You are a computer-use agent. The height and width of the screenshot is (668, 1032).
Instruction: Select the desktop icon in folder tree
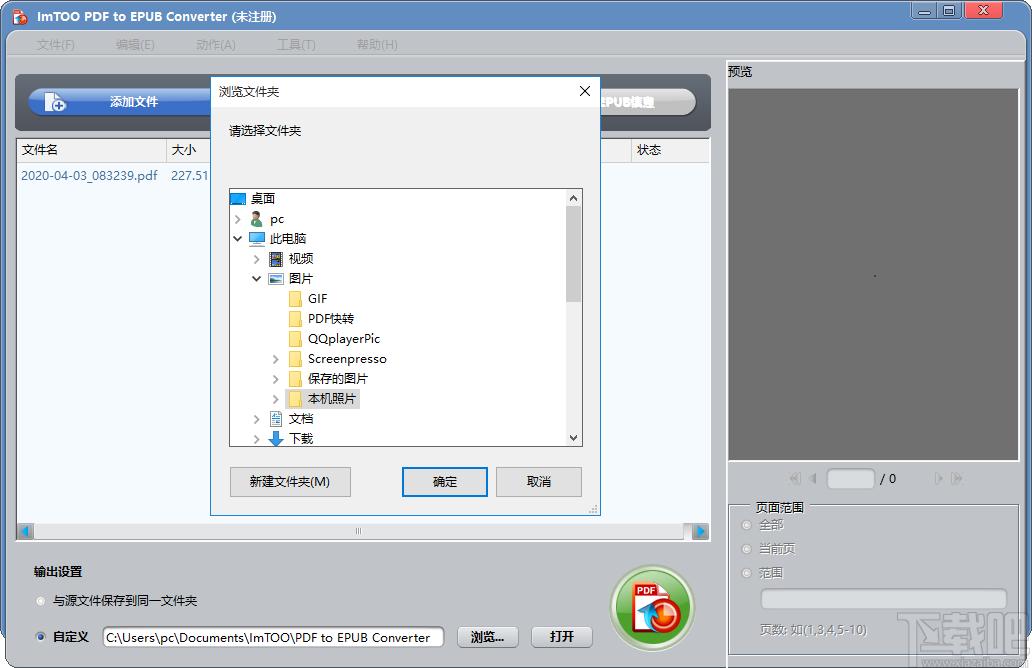click(x=238, y=199)
